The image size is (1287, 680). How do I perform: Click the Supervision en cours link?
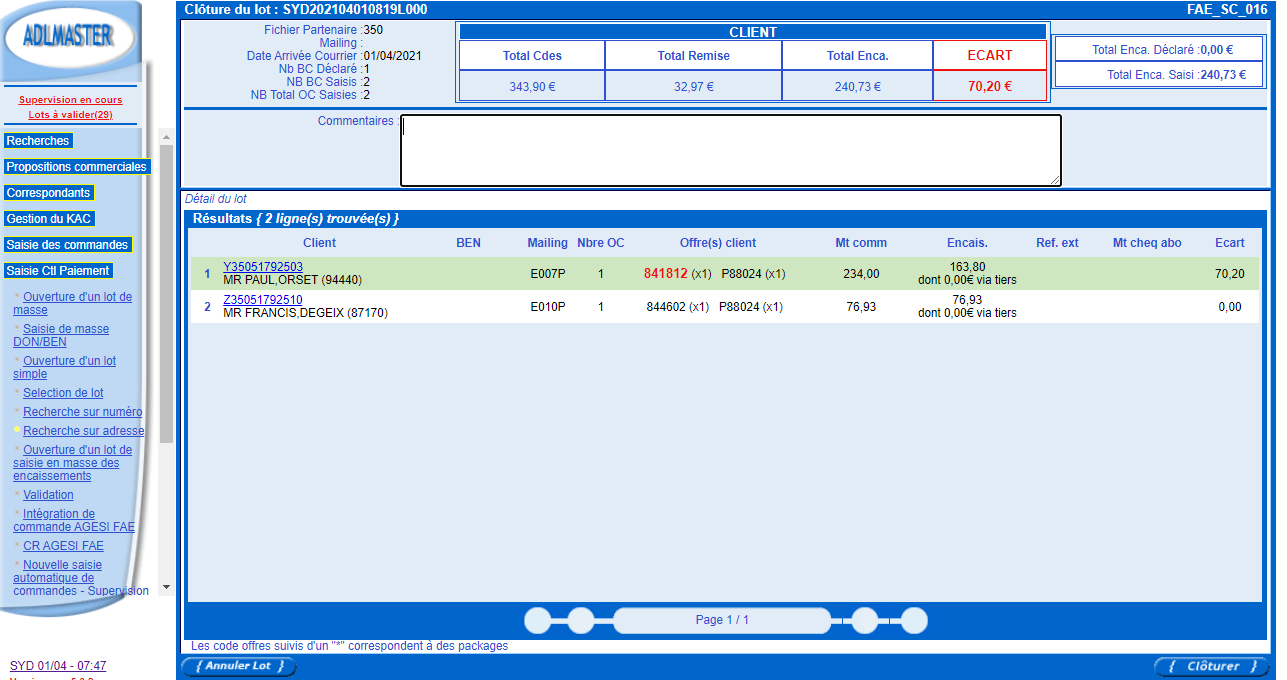[70, 100]
